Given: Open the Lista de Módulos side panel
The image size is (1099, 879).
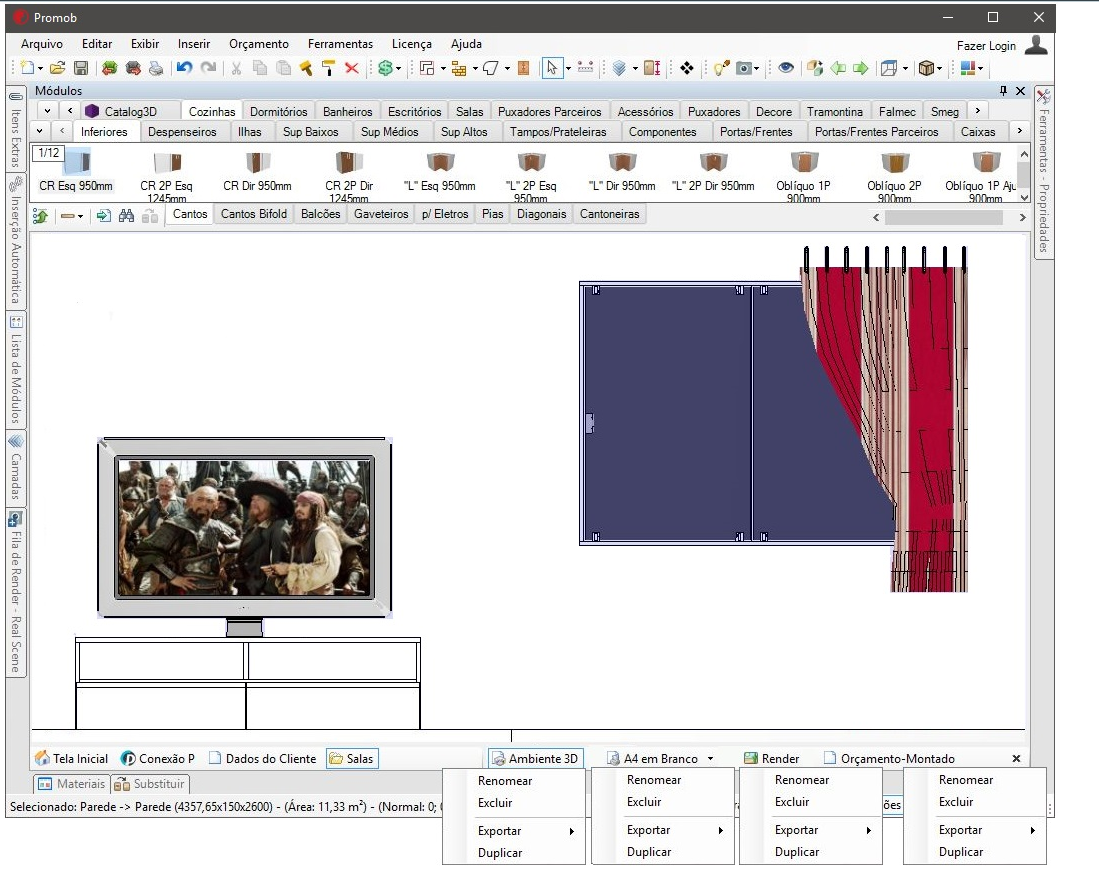Looking at the screenshot, I should coord(15,369).
